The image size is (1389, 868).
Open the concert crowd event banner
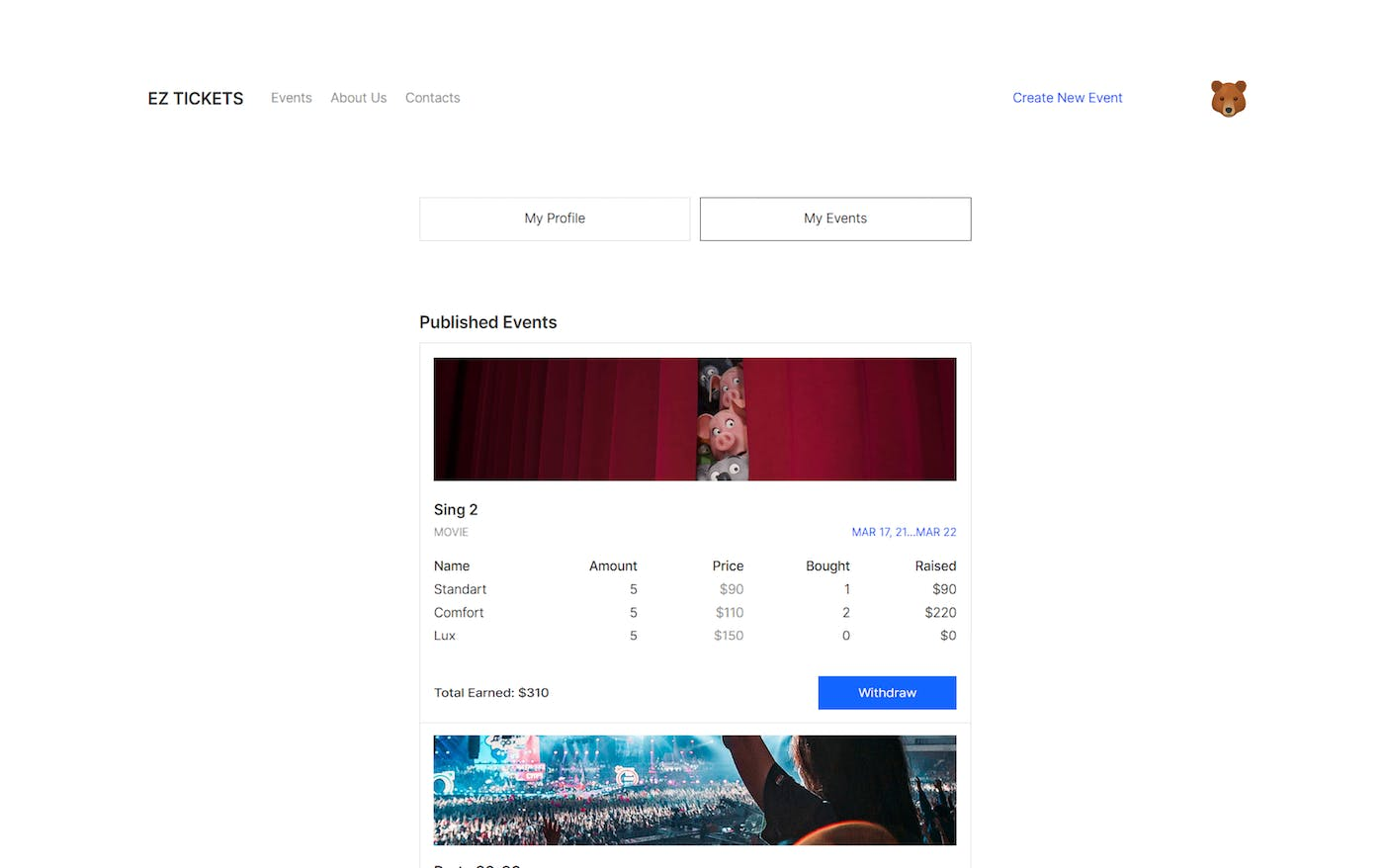coord(695,790)
